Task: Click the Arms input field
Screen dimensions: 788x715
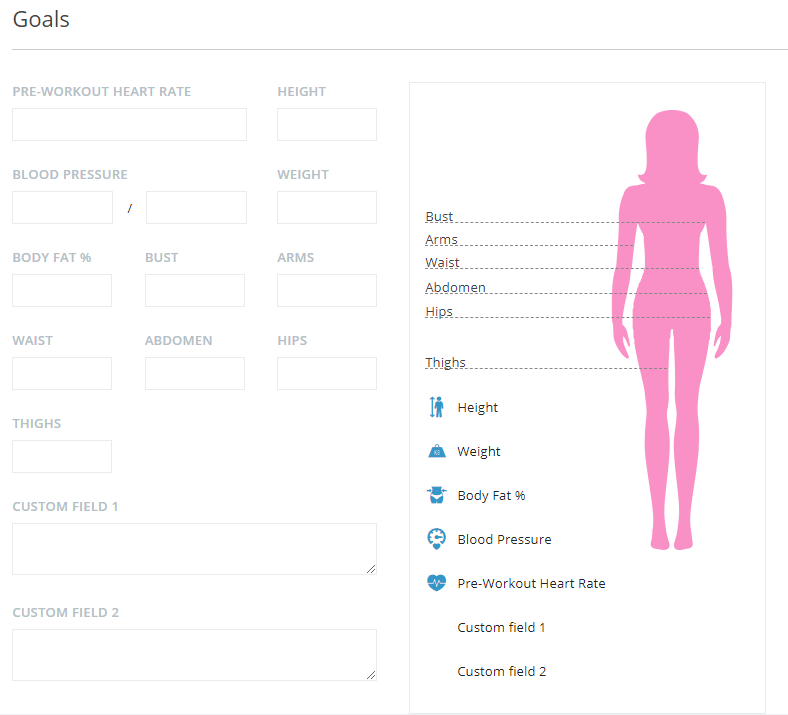Action: (x=327, y=290)
